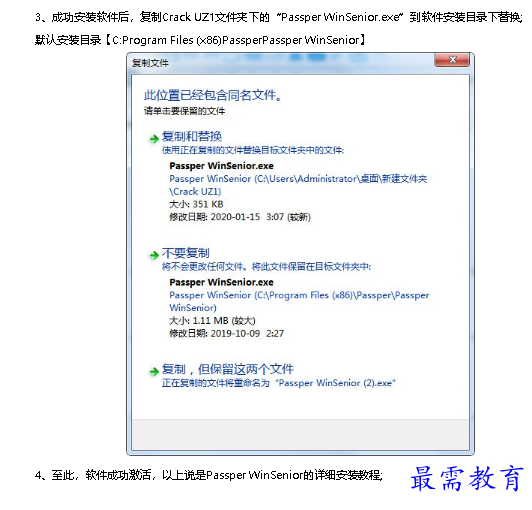This screenshot has width=532, height=510.
Task: Click Passper WinSenior.exe filename under 不要复制
Action: coord(221,282)
